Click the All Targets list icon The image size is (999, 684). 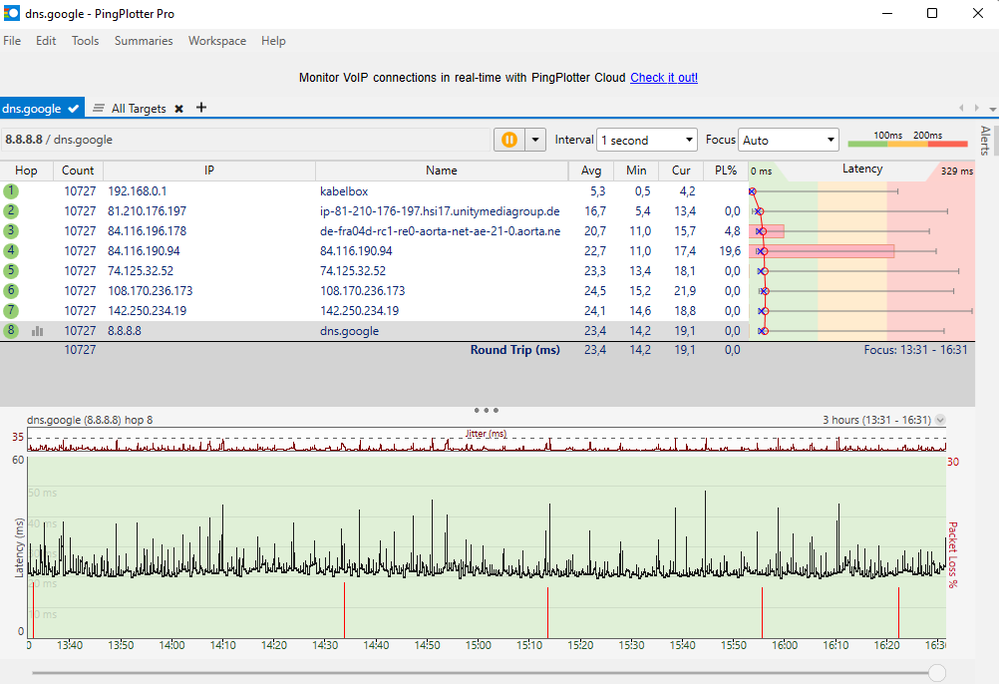[x=99, y=109]
